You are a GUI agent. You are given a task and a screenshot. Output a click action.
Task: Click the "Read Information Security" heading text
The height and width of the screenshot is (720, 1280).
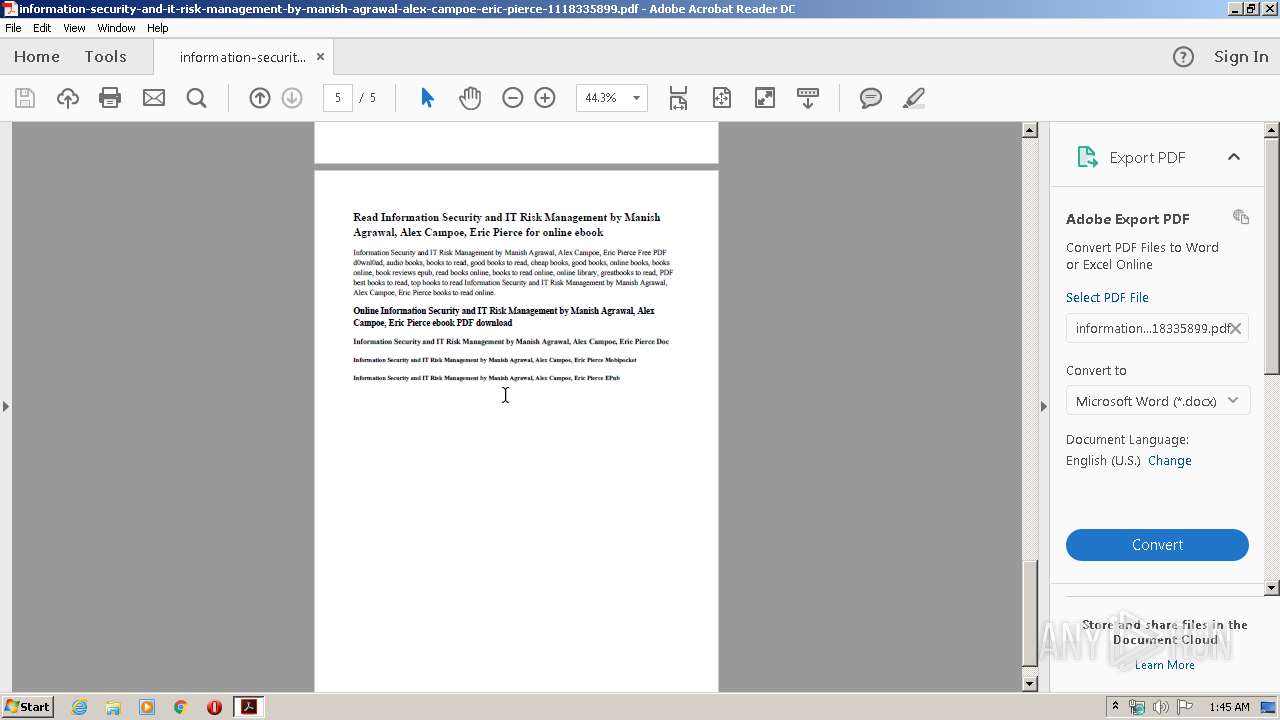[506, 224]
